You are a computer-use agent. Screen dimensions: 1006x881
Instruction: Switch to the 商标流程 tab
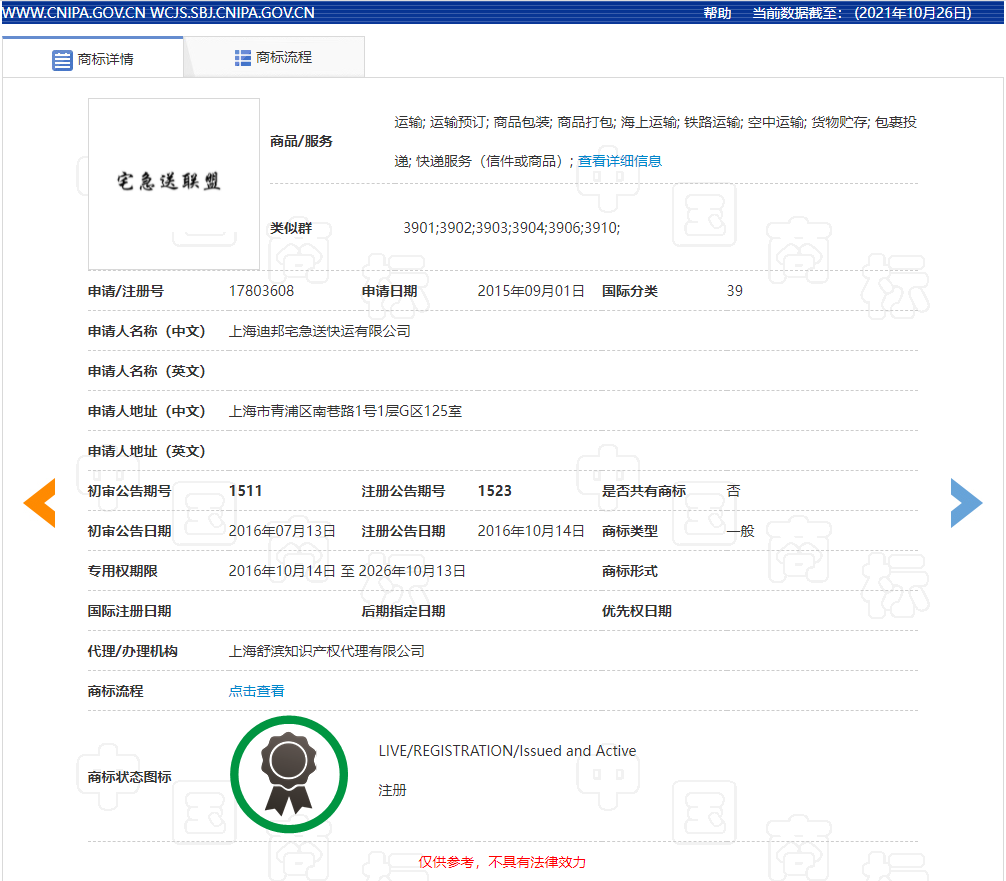tap(280, 57)
